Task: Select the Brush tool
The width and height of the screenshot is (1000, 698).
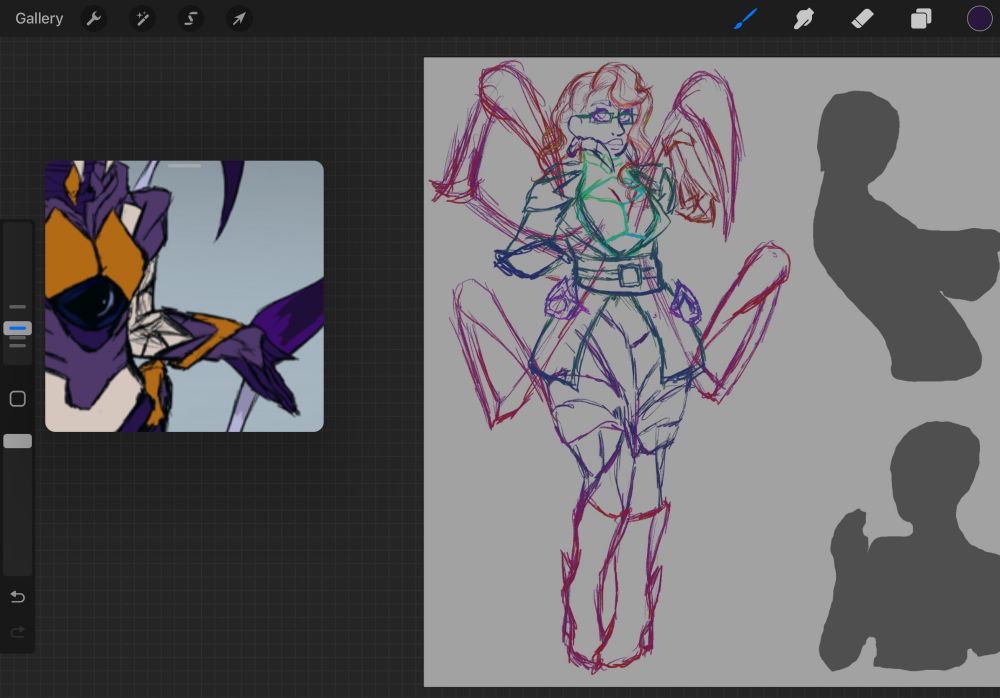Action: pyautogui.click(x=746, y=18)
